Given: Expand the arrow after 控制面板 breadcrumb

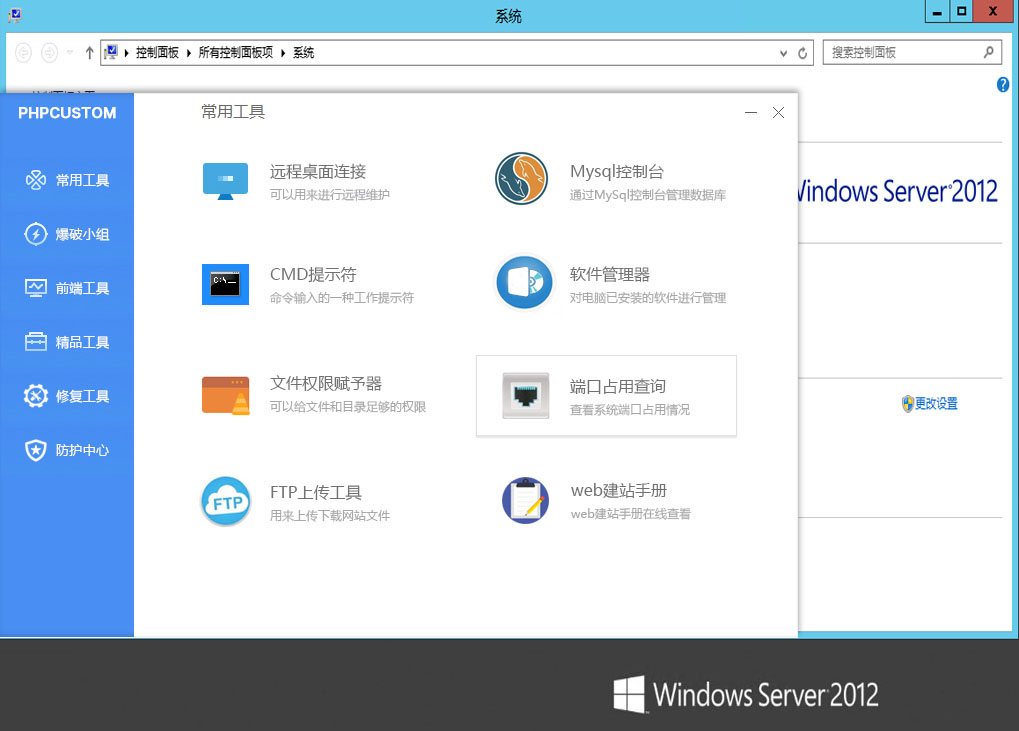Looking at the screenshot, I should click(x=188, y=53).
